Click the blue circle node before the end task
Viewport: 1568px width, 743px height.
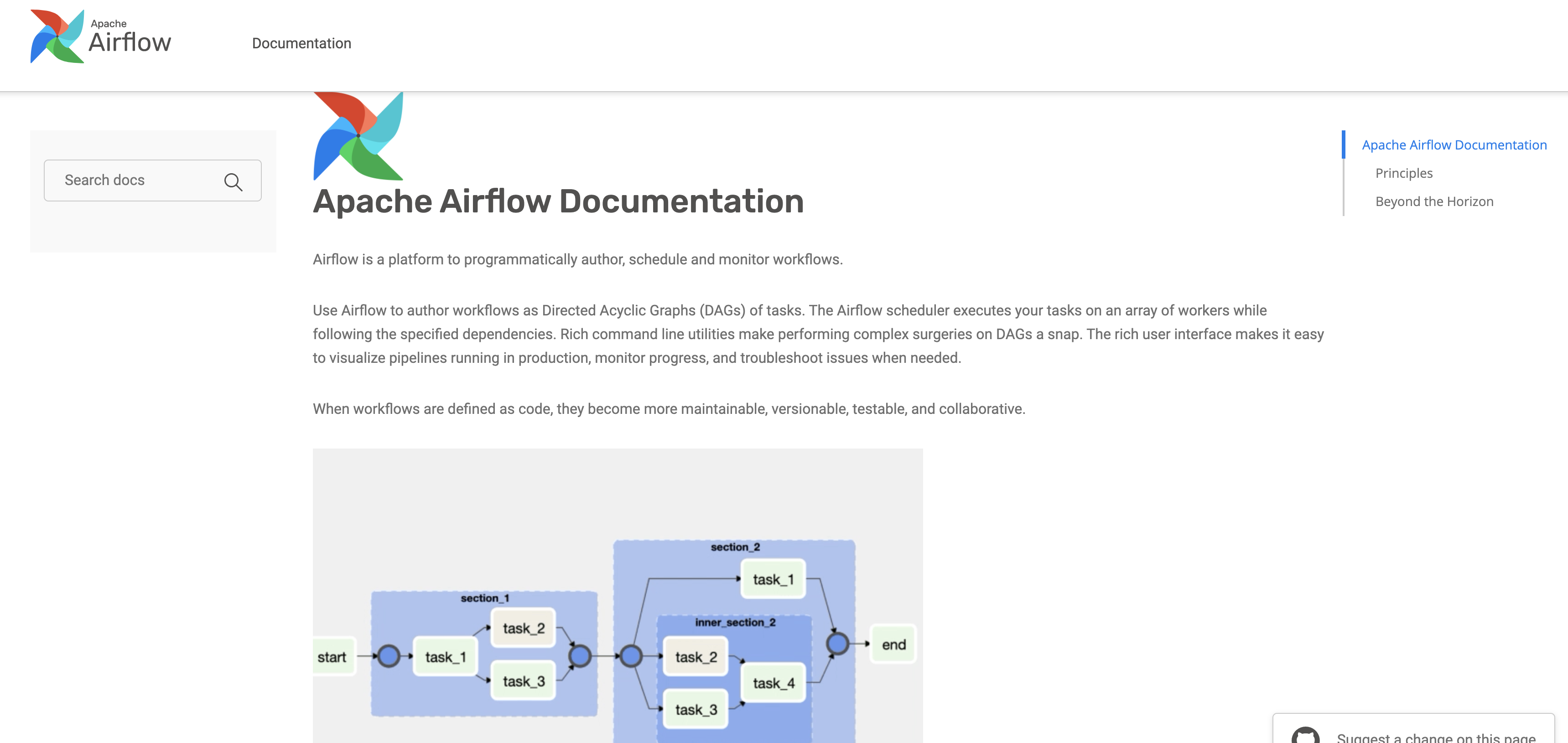[837, 643]
